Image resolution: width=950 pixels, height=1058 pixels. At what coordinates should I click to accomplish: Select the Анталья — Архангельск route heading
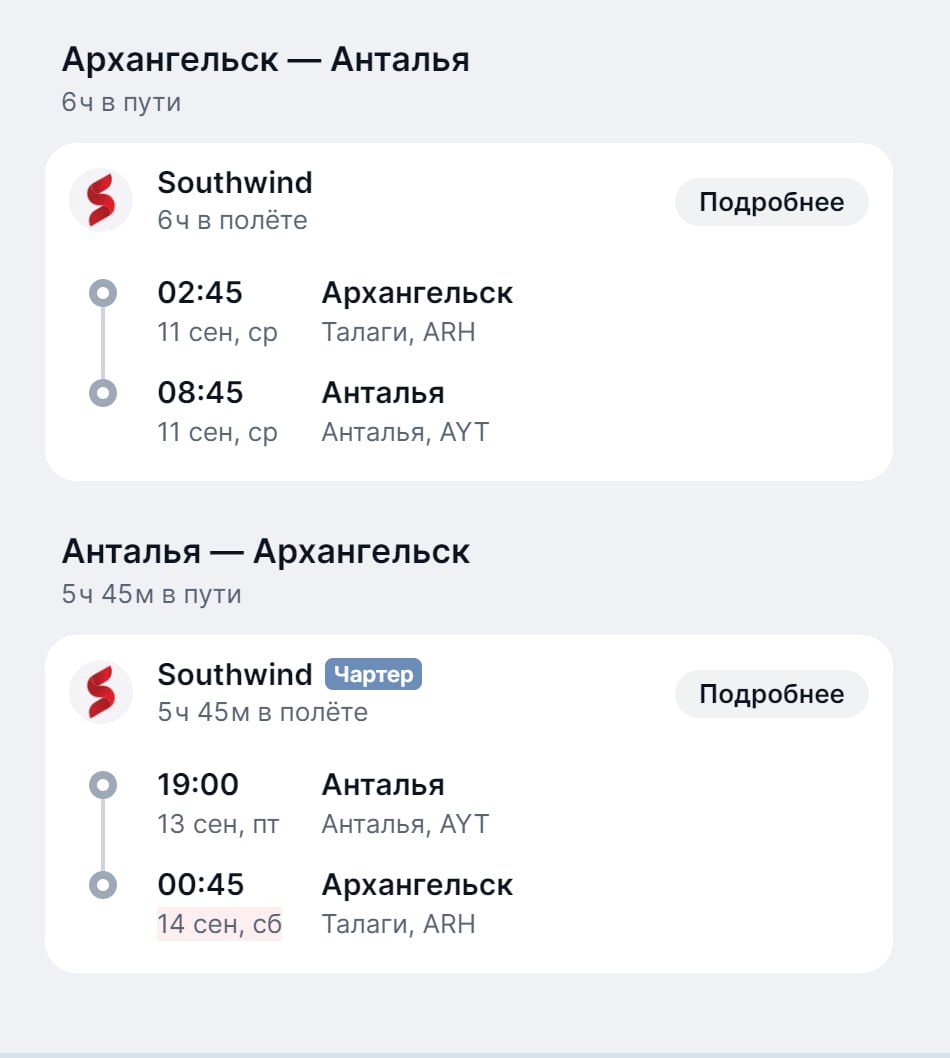(x=266, y=551)
